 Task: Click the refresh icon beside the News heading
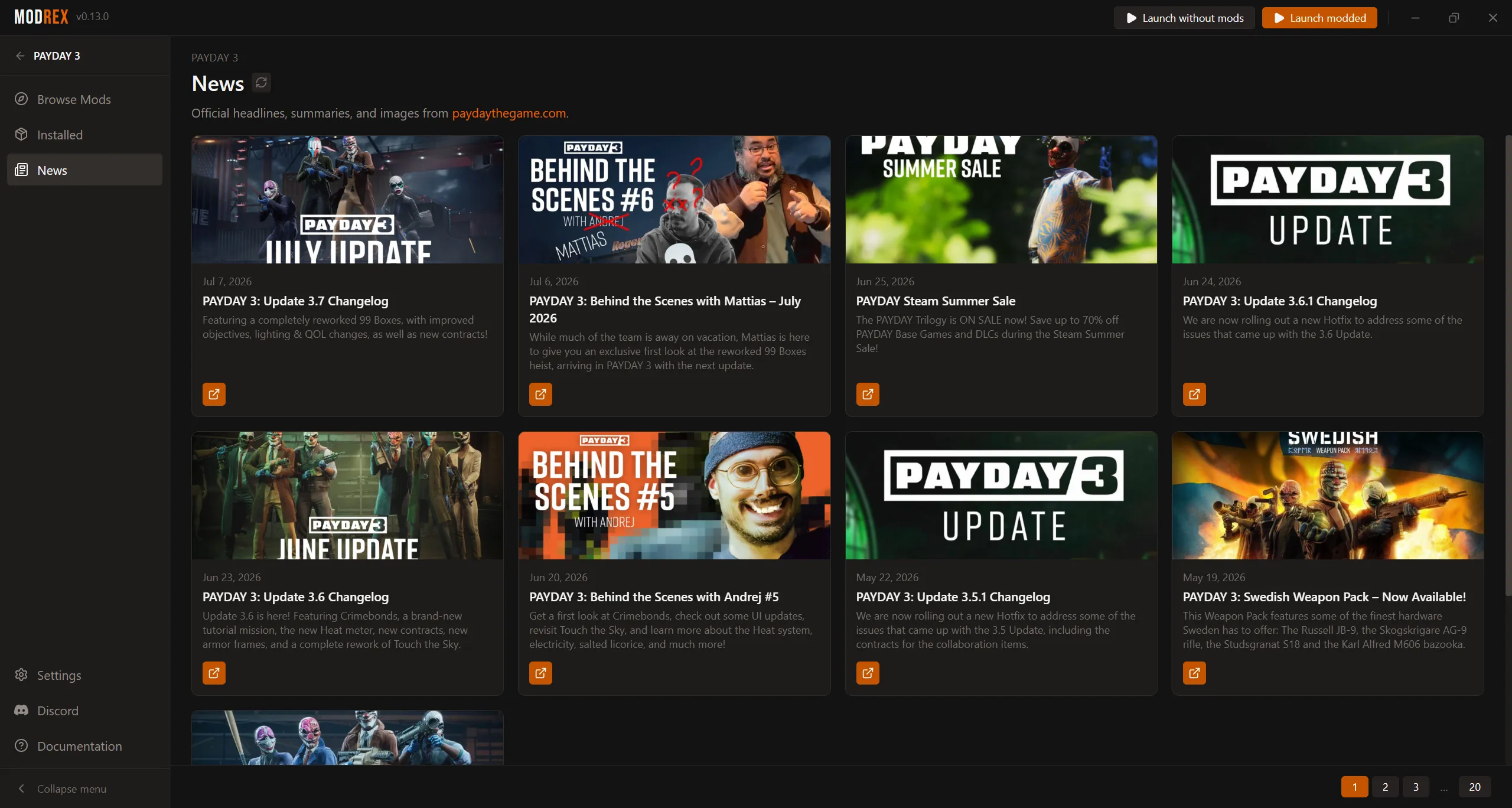tap(261, 83)
